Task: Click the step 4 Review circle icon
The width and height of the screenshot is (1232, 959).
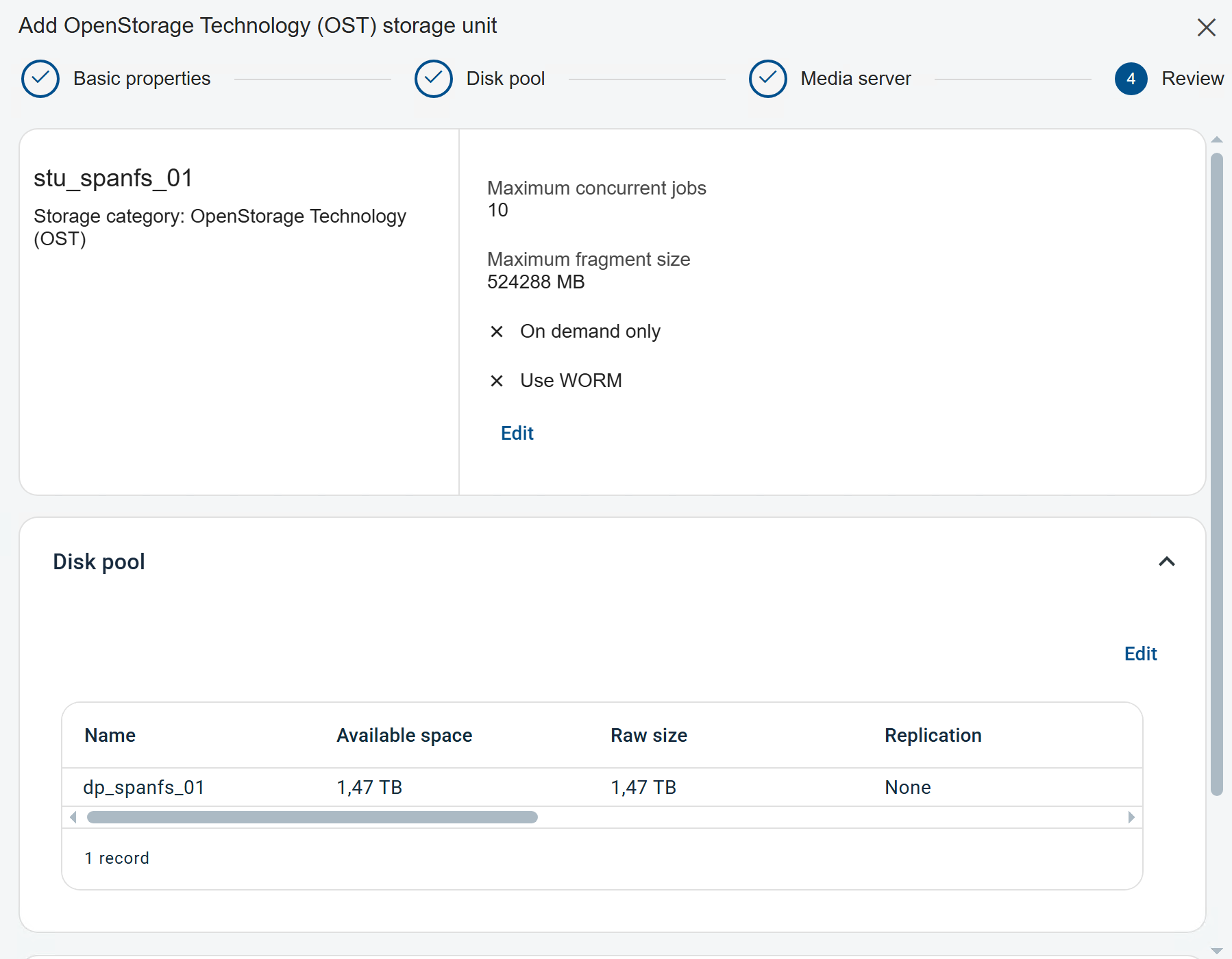Action: coord(1131,79)
